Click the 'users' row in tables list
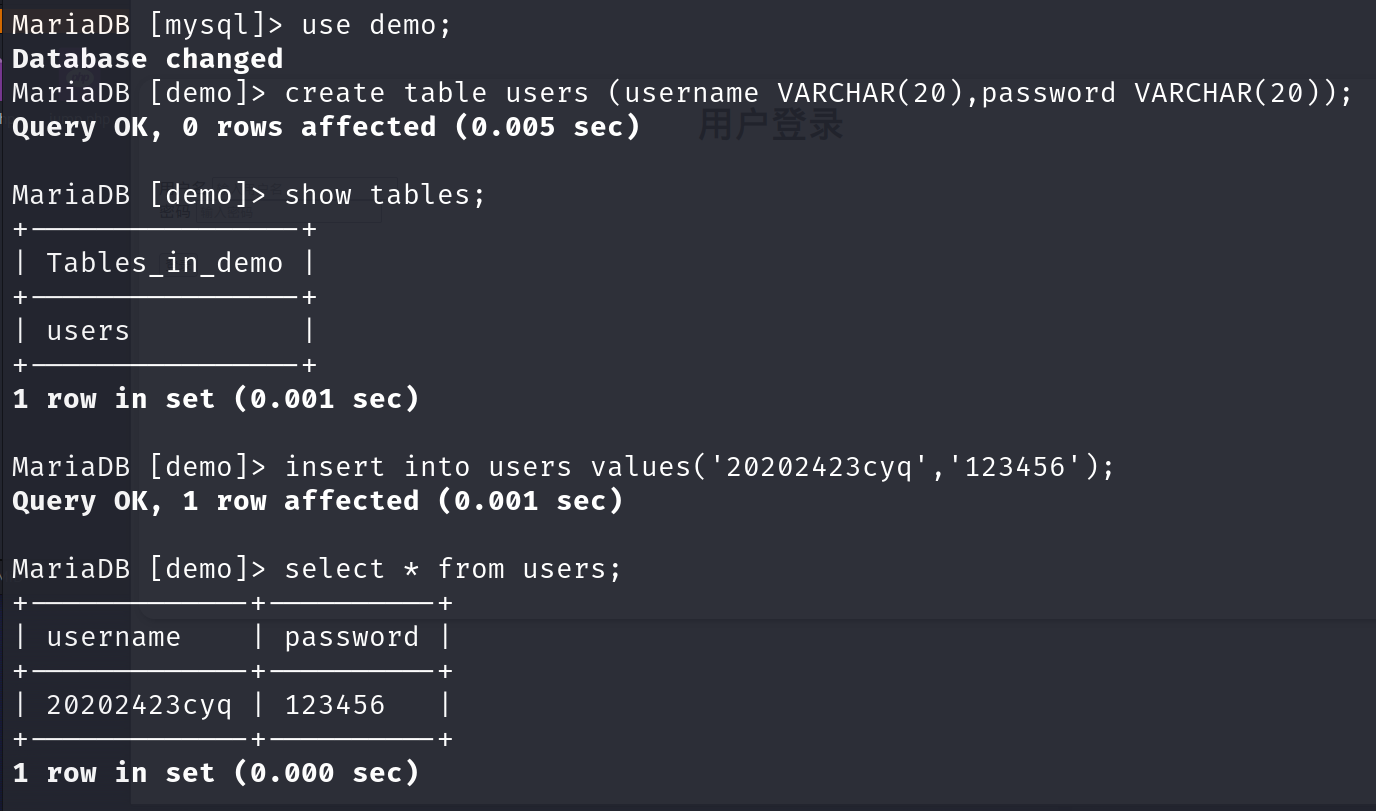This screenshot has width=1376, height=811. click(x=88, y=331)
